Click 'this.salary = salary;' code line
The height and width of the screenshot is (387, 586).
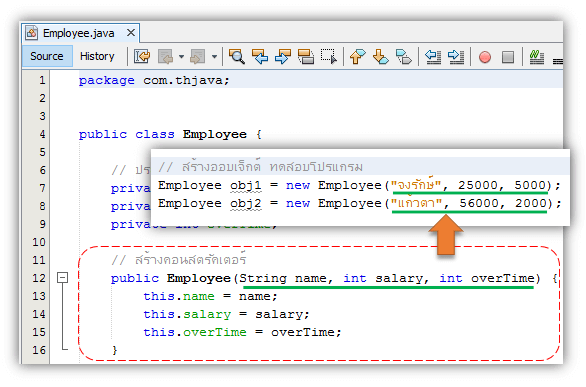pos(226,314)
